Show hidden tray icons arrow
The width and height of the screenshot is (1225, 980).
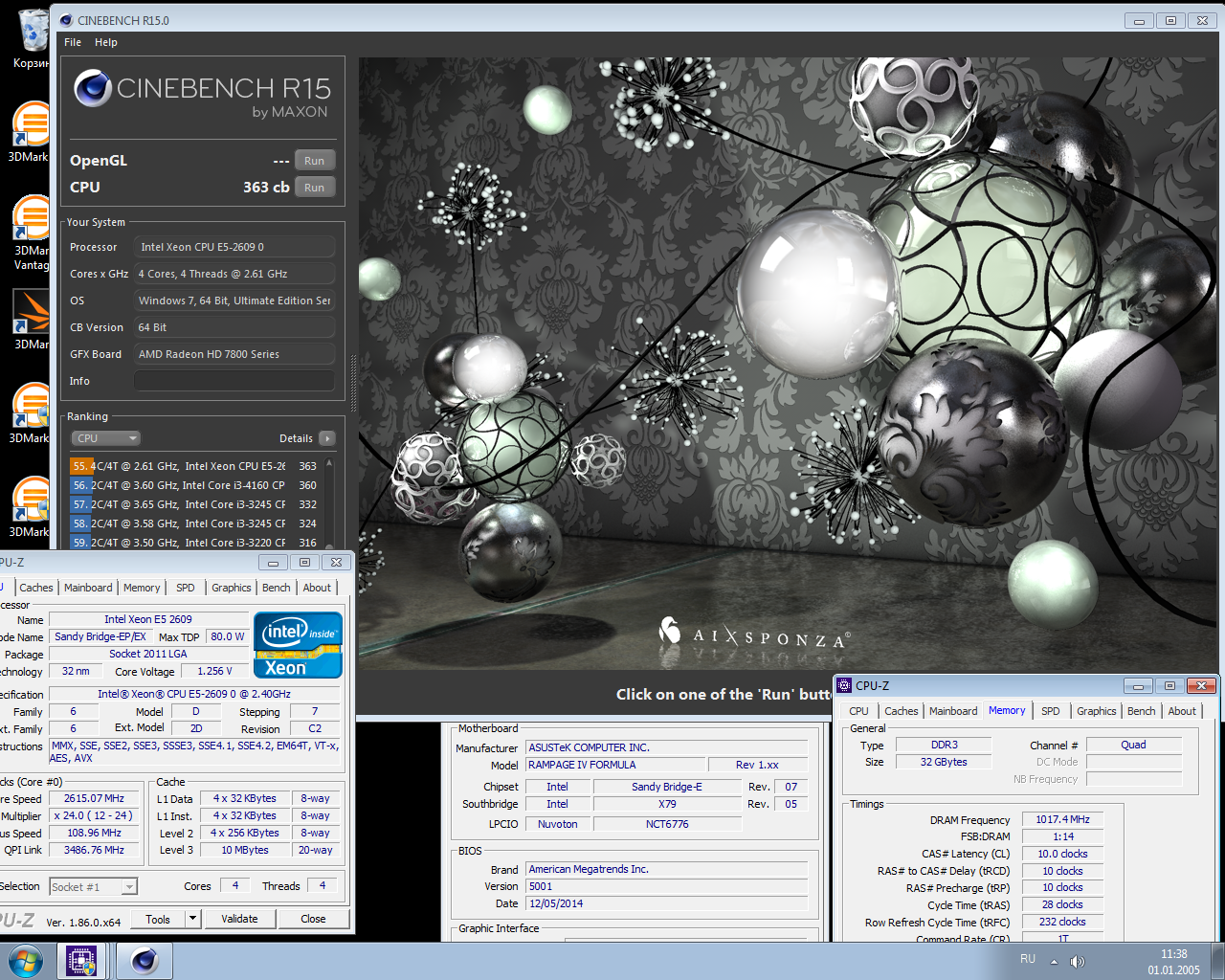tap(1054, 962)
